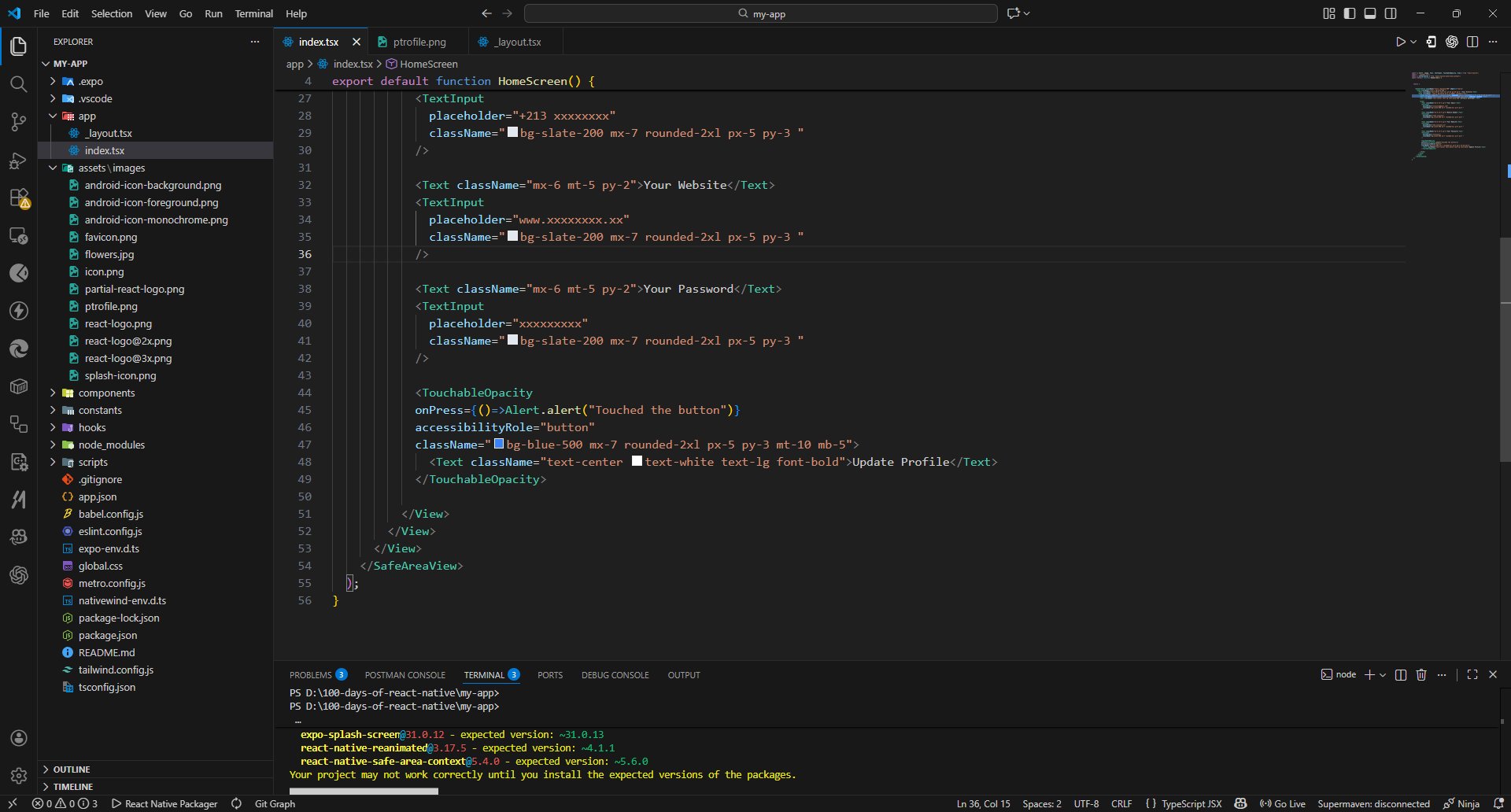Click the Manage gear icon

pyautogui.click(x=19, y=776)
